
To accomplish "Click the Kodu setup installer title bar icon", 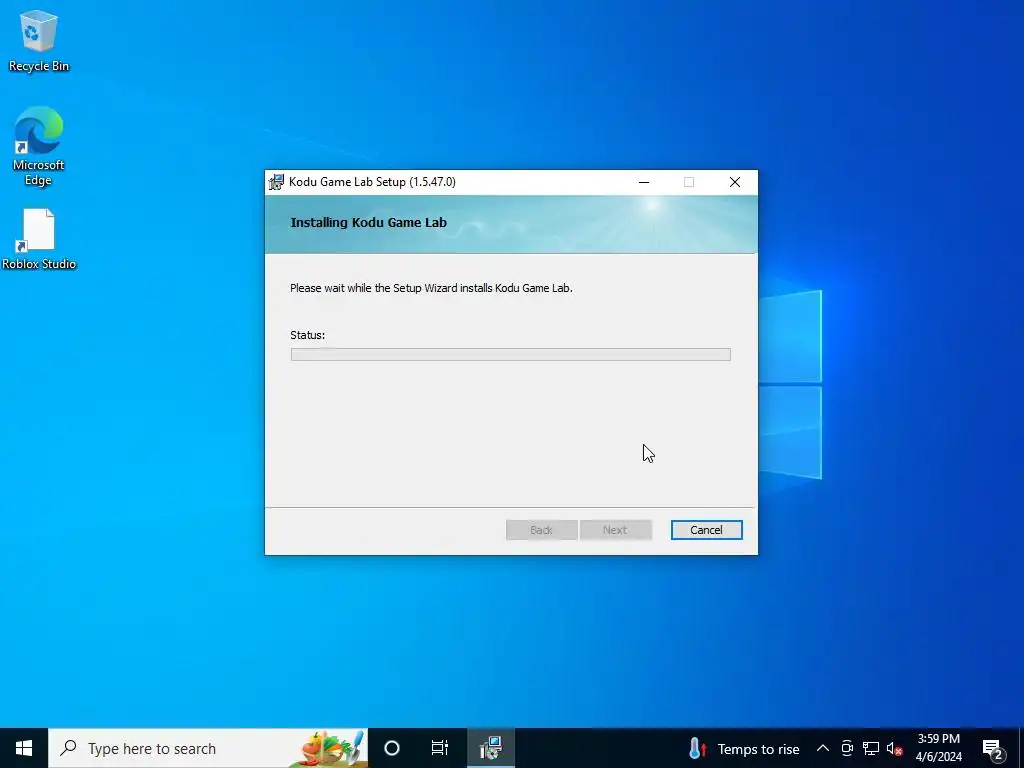I will point(276,182).
